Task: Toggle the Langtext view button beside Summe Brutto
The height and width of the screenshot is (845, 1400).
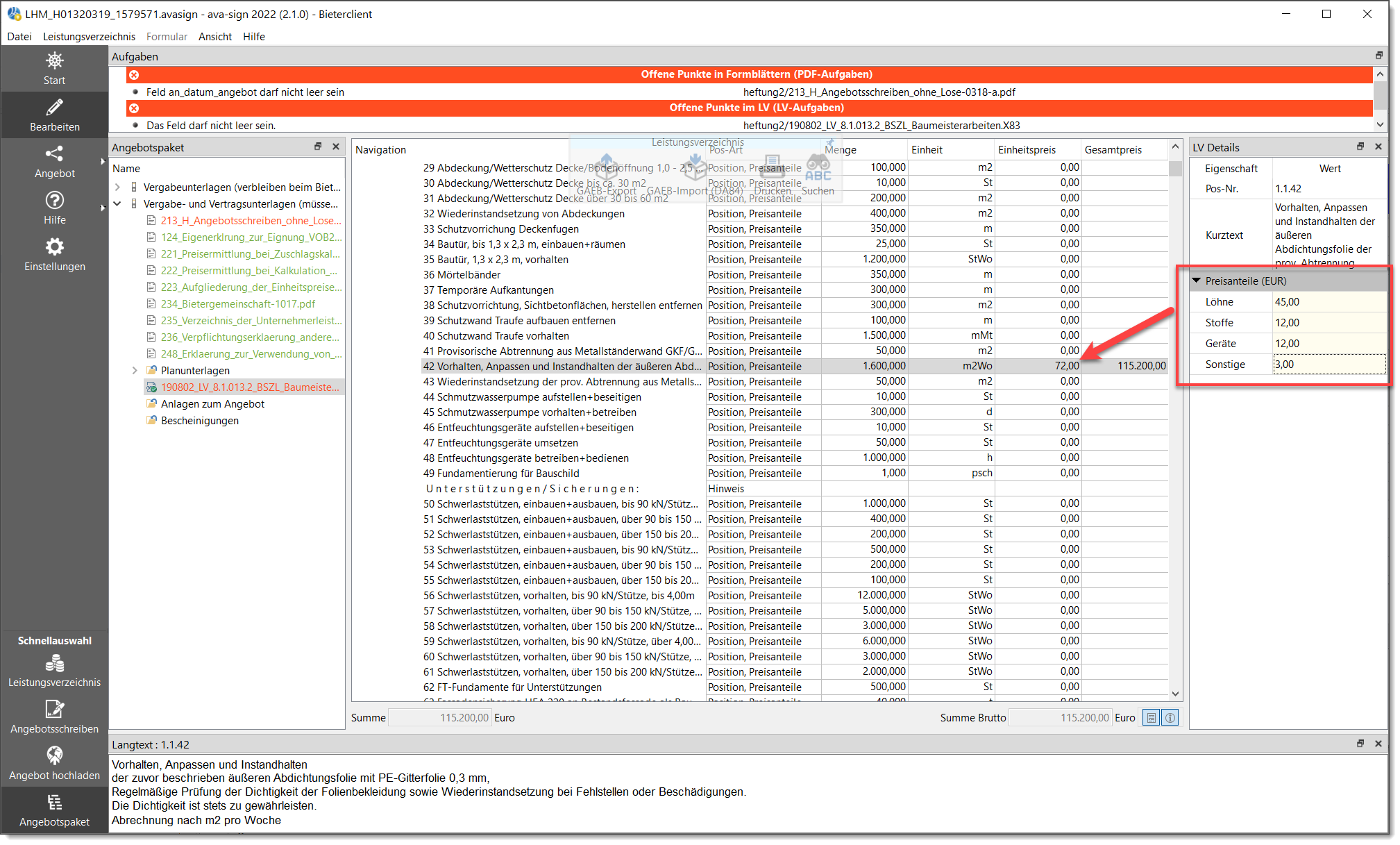Action: coord(1152,718)
